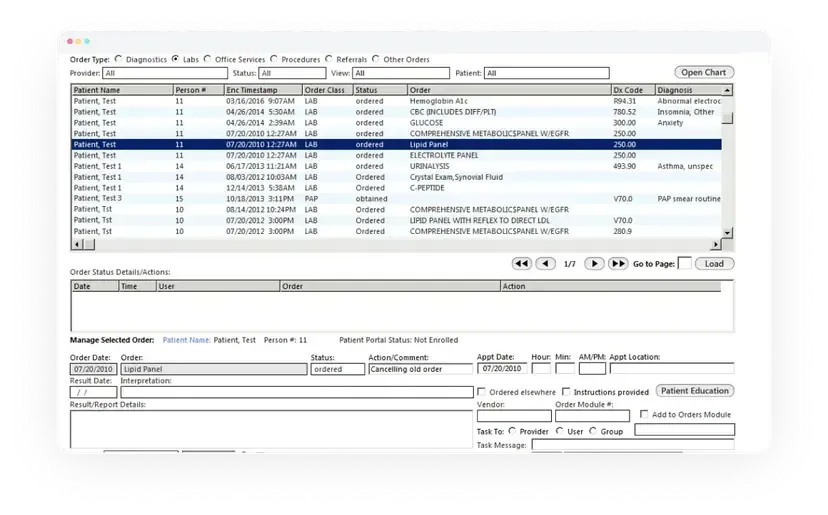This screenshot has width=828, height=515.
Task: Click the vertical scrollbar thumb of orders table
Action: point(727,118)
